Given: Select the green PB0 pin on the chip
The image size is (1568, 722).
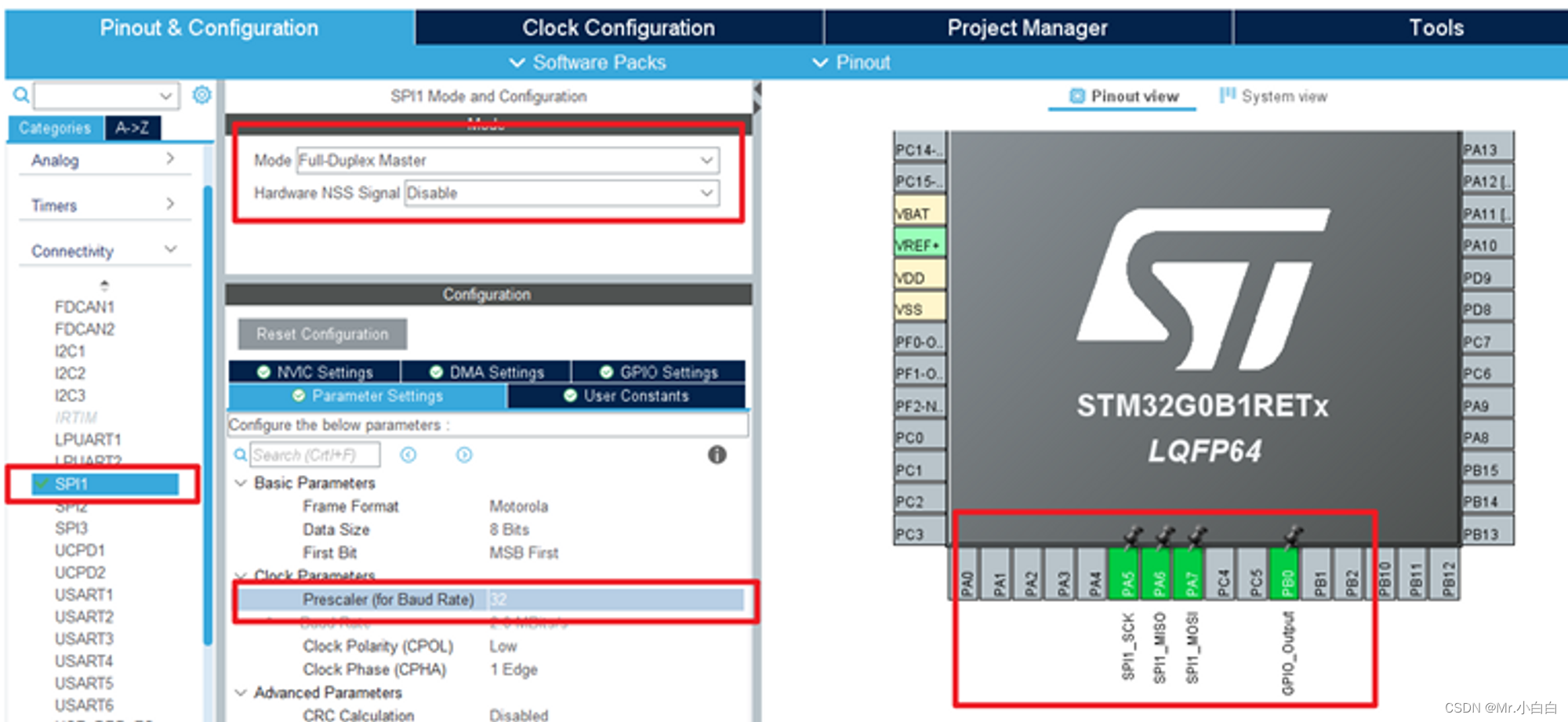Looking at the screenshot, I should pyautogui.click(x=1286, y=574).
